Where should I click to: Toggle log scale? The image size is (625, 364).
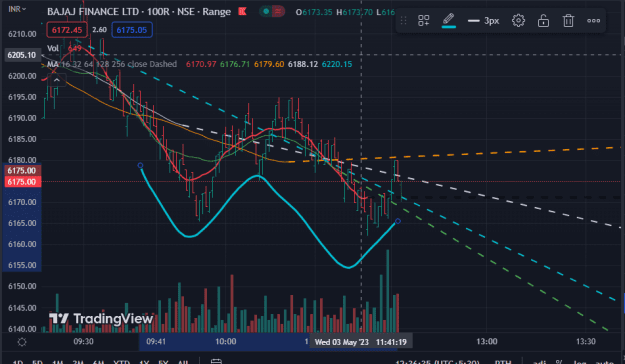(x=579, y=362)
